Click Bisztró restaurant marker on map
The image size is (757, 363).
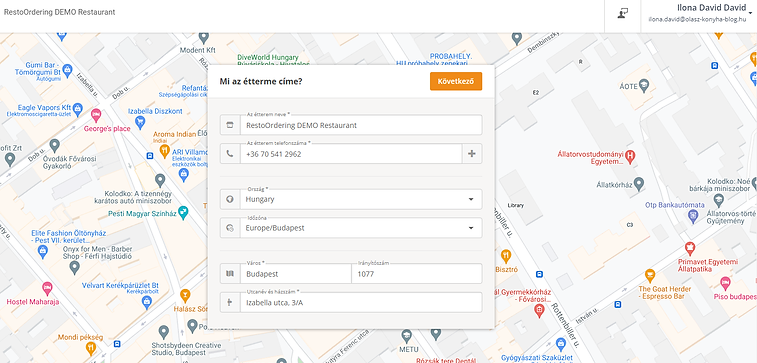pyautogui.click(x=505, y=256)
